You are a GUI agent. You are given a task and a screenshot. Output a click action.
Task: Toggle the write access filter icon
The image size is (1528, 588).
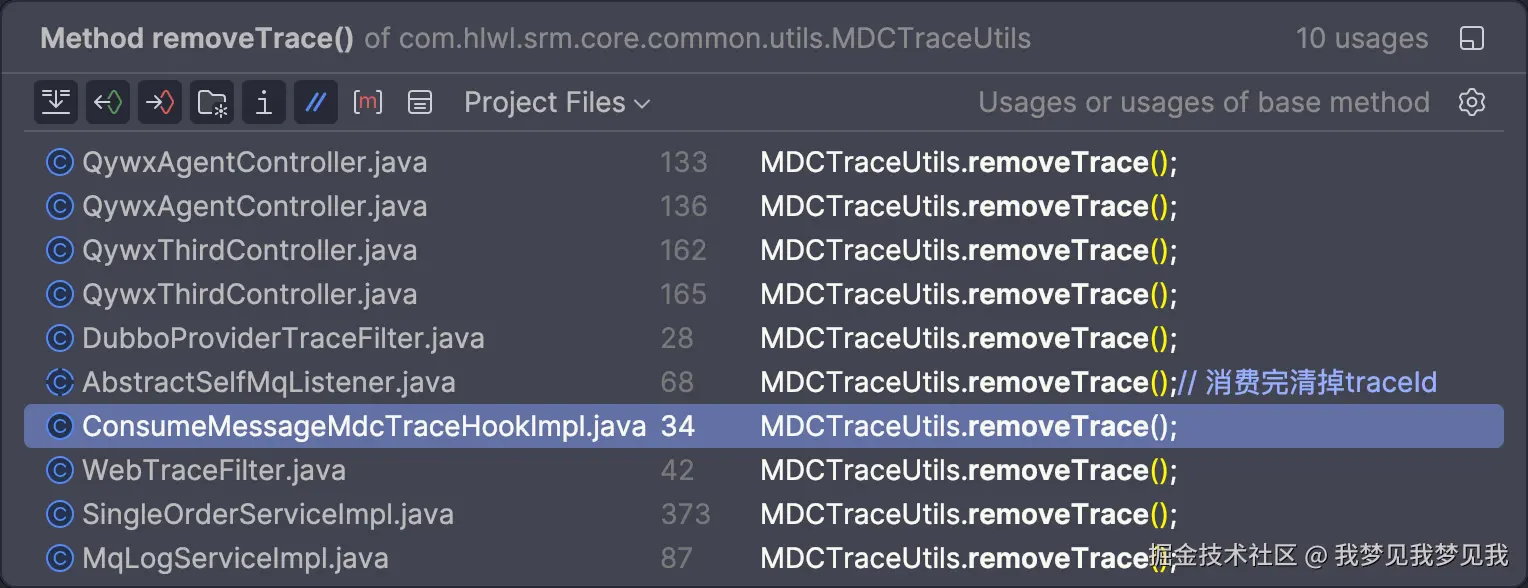pyautogui.click(x=160, y=102)
